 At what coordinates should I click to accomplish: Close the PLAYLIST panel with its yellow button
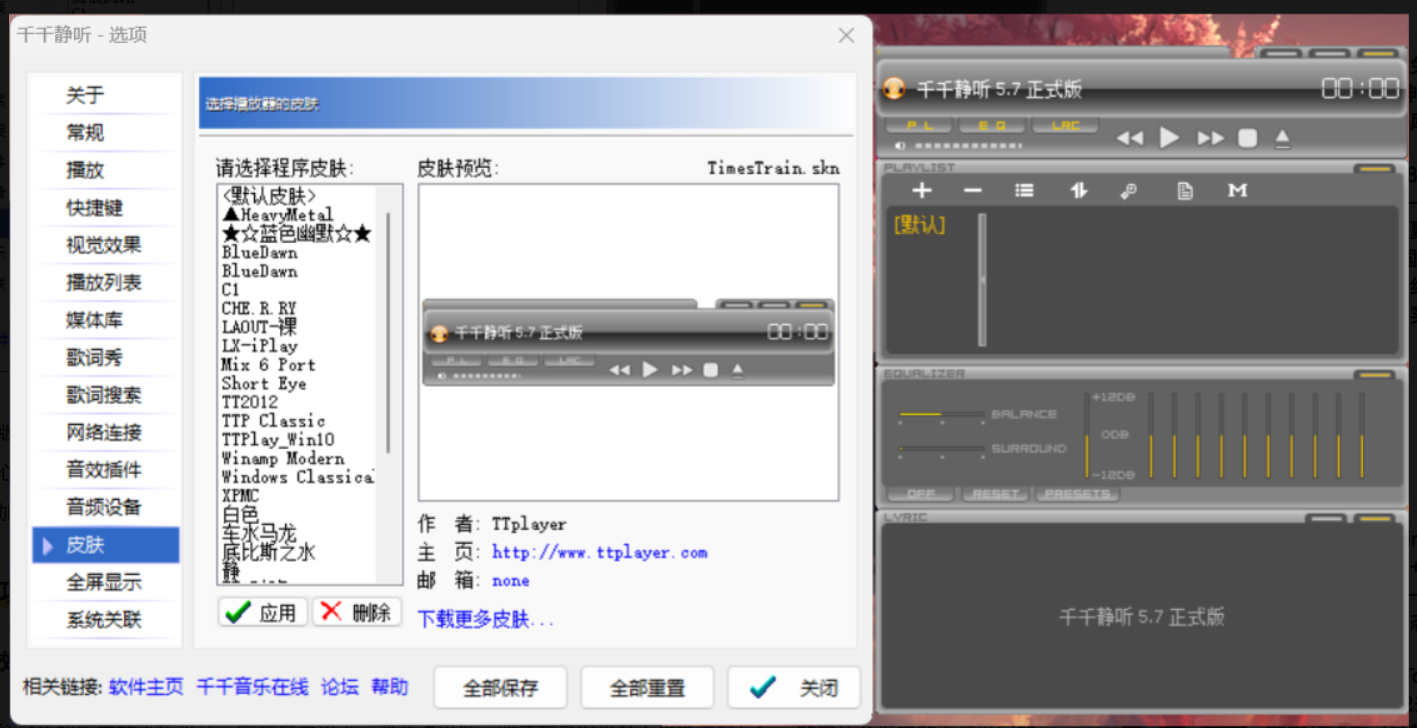point(1375,169)
